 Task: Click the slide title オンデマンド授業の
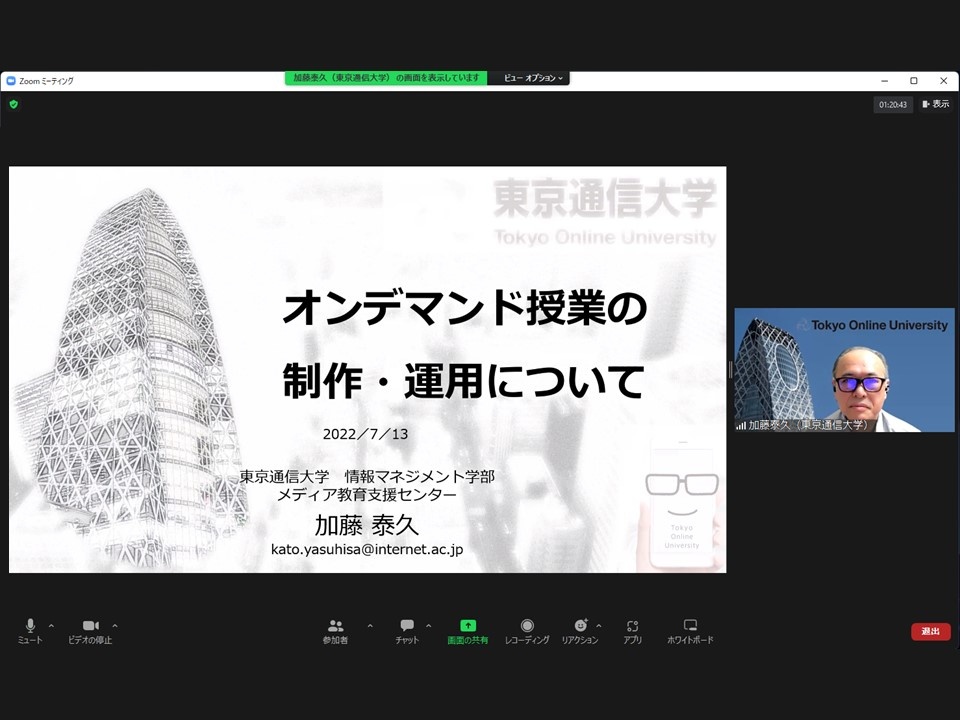tap(465, 308)
